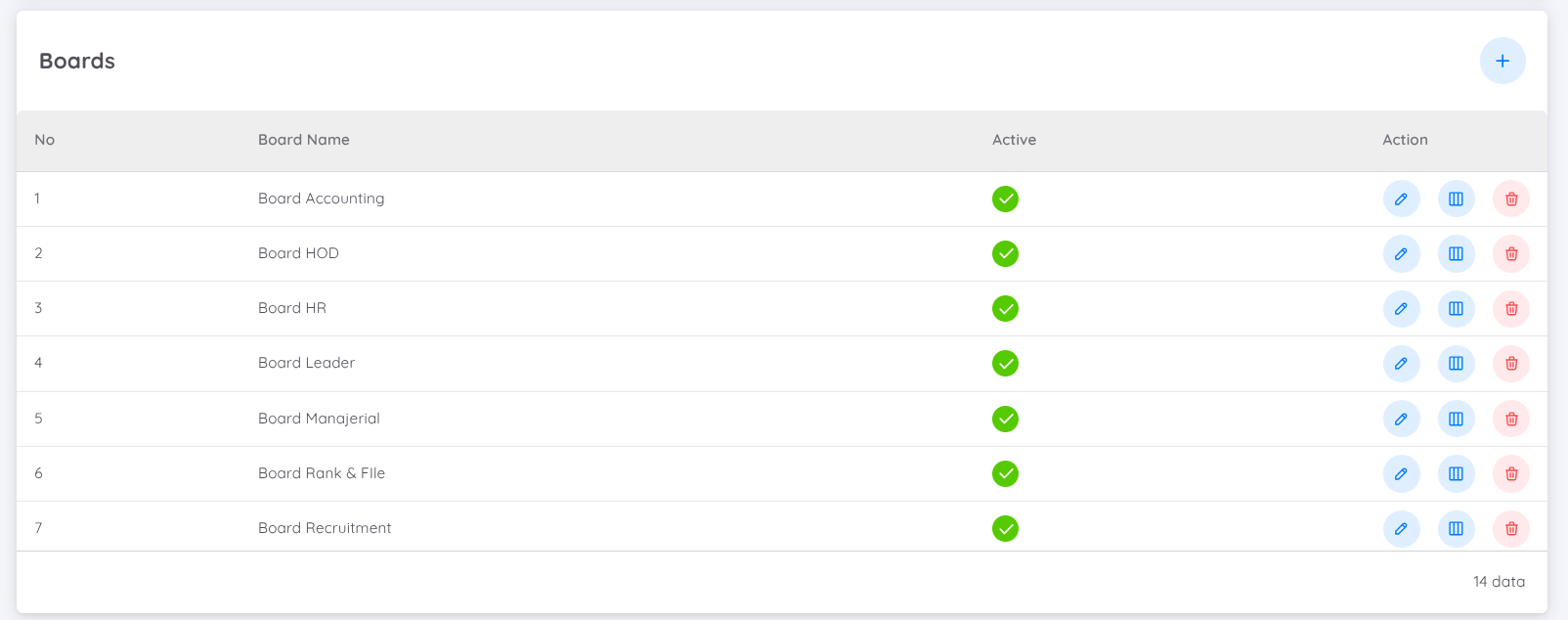Screen dimensions: 1568x620
Task: Click the No column header
Action: (x=45, y=140)
